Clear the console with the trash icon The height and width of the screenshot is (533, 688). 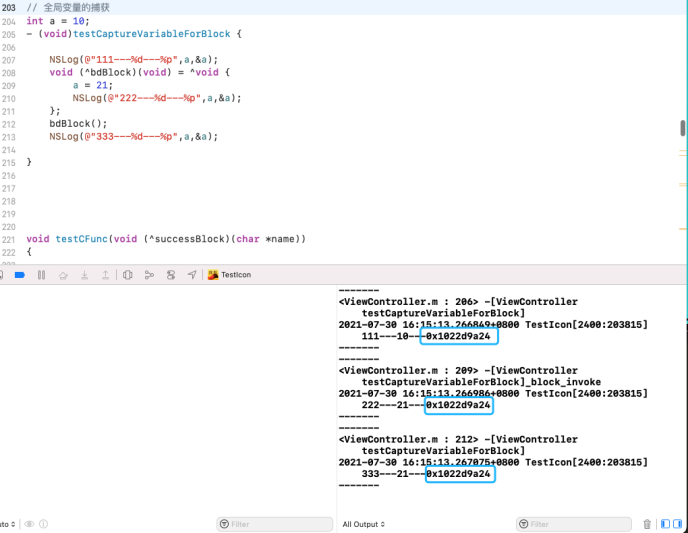[647, 524]
